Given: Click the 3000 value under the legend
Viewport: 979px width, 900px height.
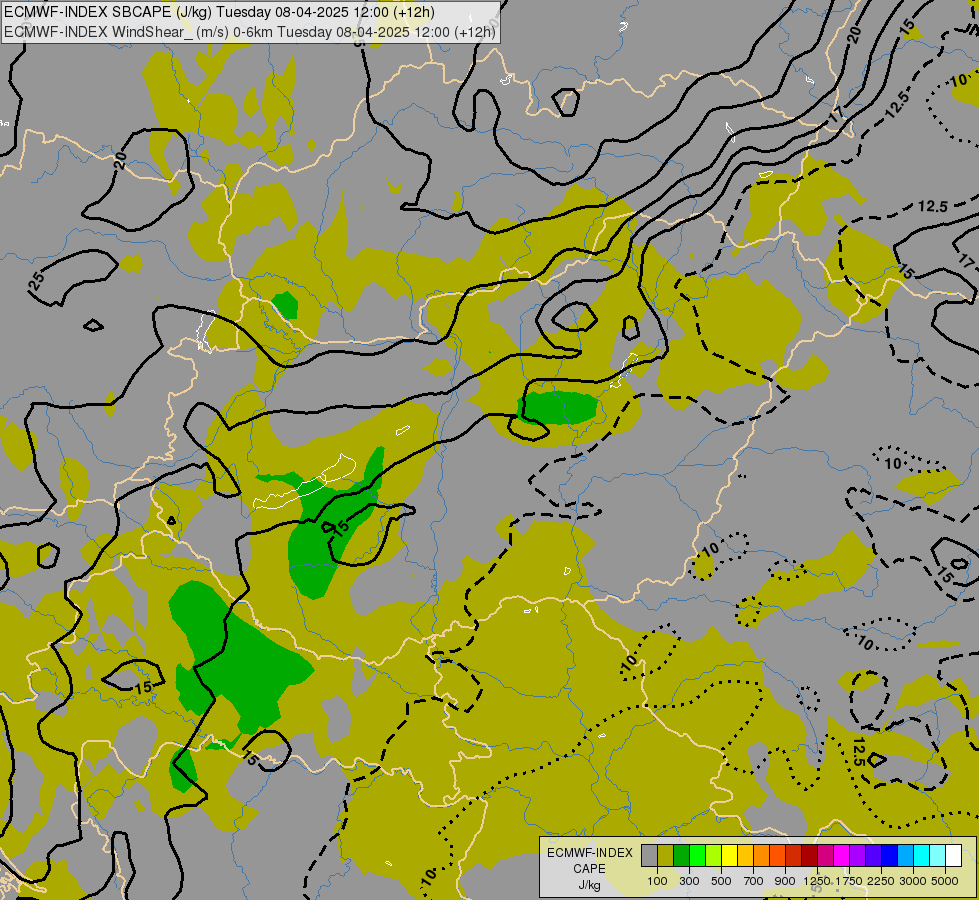Looking at the screenshot, I should point(913,881).
